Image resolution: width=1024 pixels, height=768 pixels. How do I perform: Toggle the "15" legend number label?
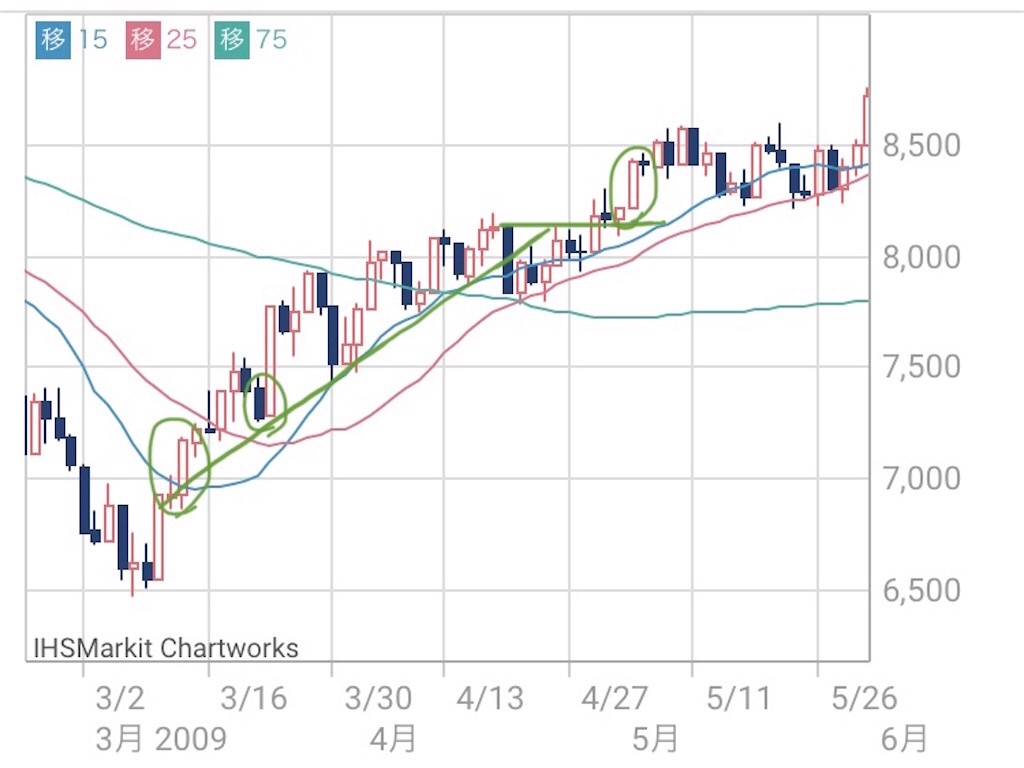92,40
